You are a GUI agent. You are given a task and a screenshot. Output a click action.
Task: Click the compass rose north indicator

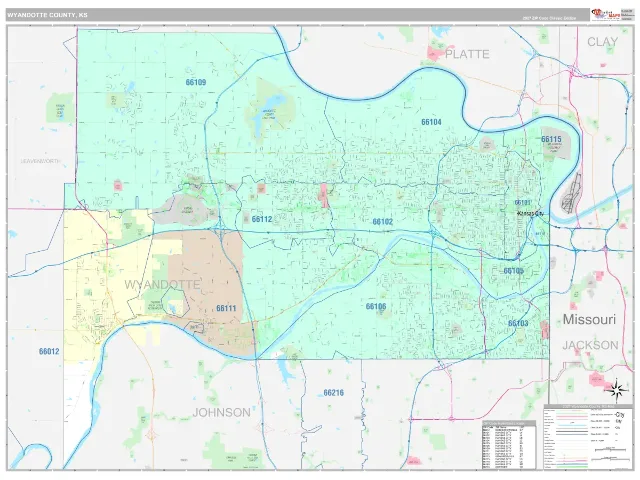click(616, 389)
